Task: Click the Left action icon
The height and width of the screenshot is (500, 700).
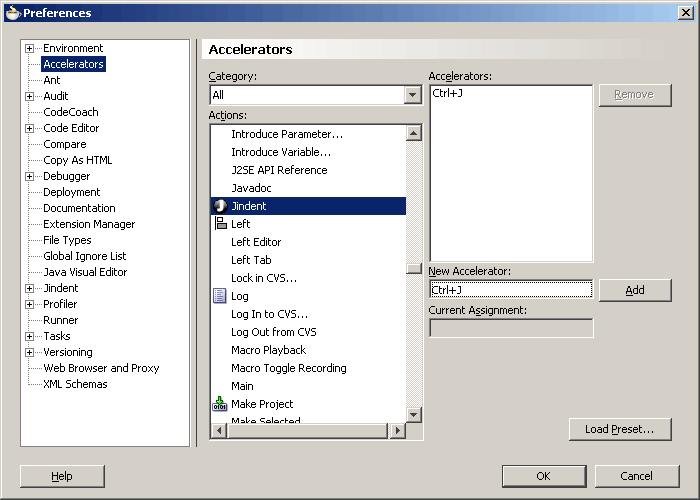Action: pos(220,224)
